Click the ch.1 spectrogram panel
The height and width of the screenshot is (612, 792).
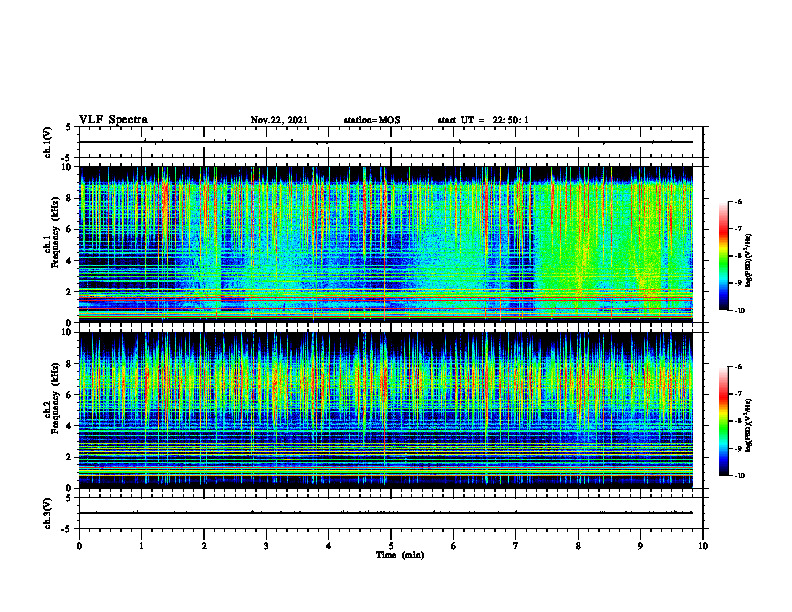coord(386,244)
